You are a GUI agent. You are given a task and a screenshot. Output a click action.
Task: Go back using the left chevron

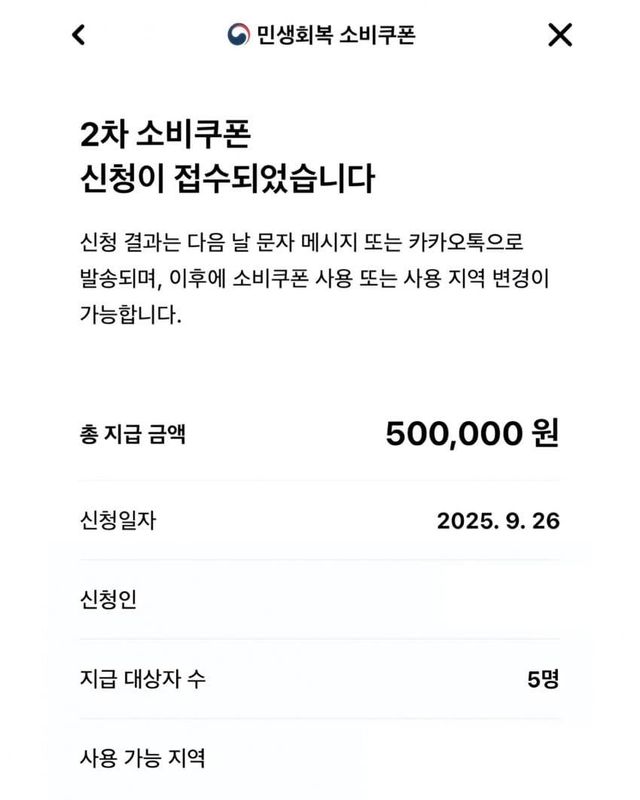79,35
